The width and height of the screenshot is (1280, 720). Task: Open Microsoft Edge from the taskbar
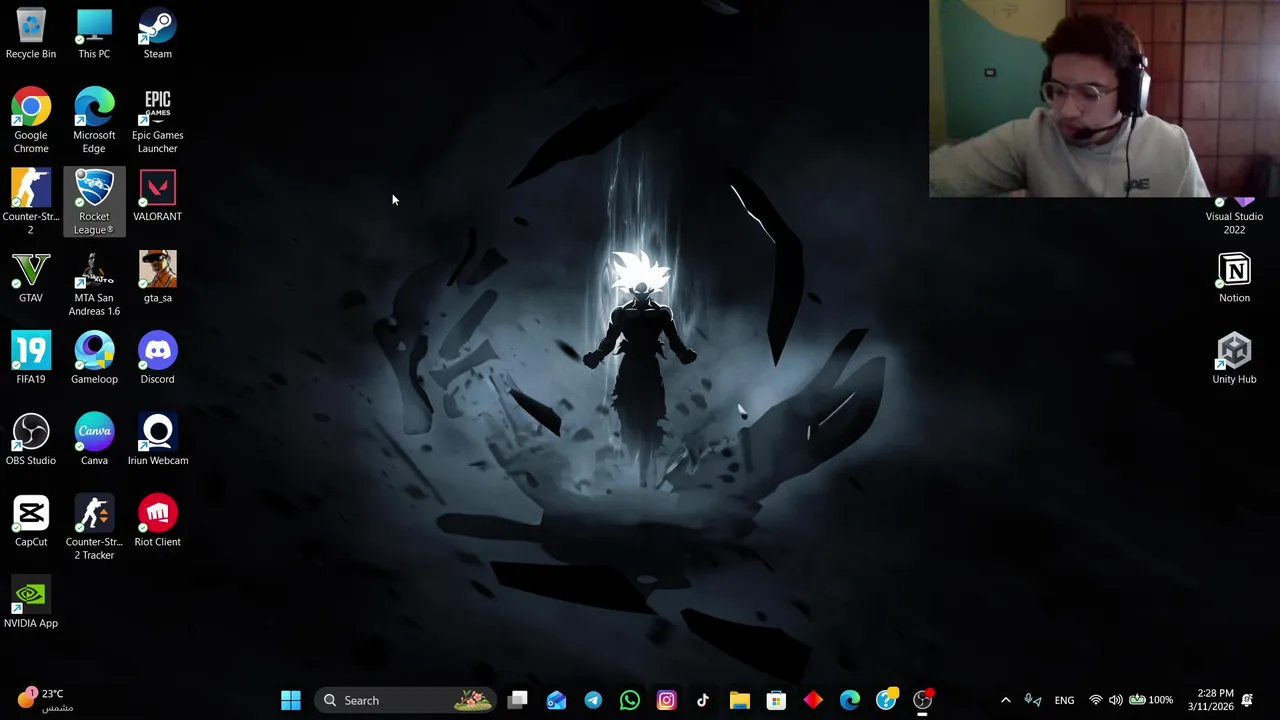[849, 700]
